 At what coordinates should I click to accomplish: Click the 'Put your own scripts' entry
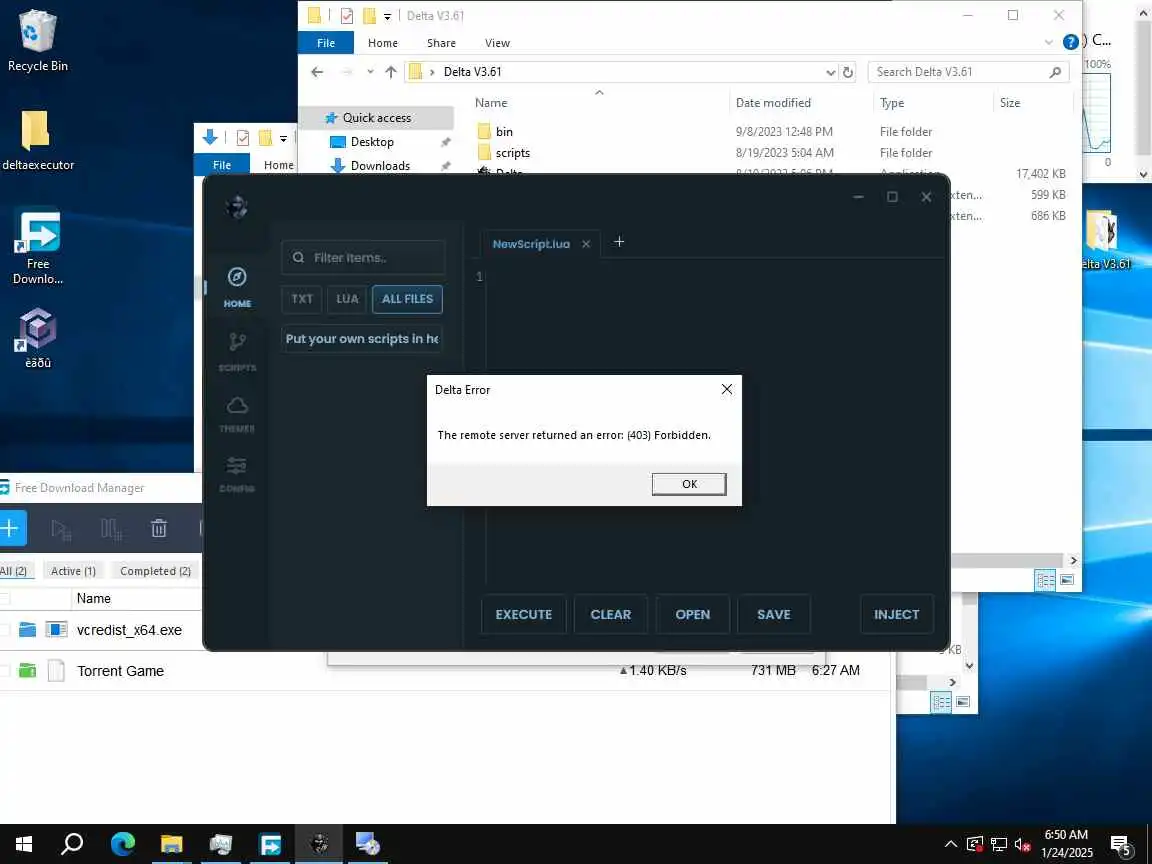[x=361, y=339]
